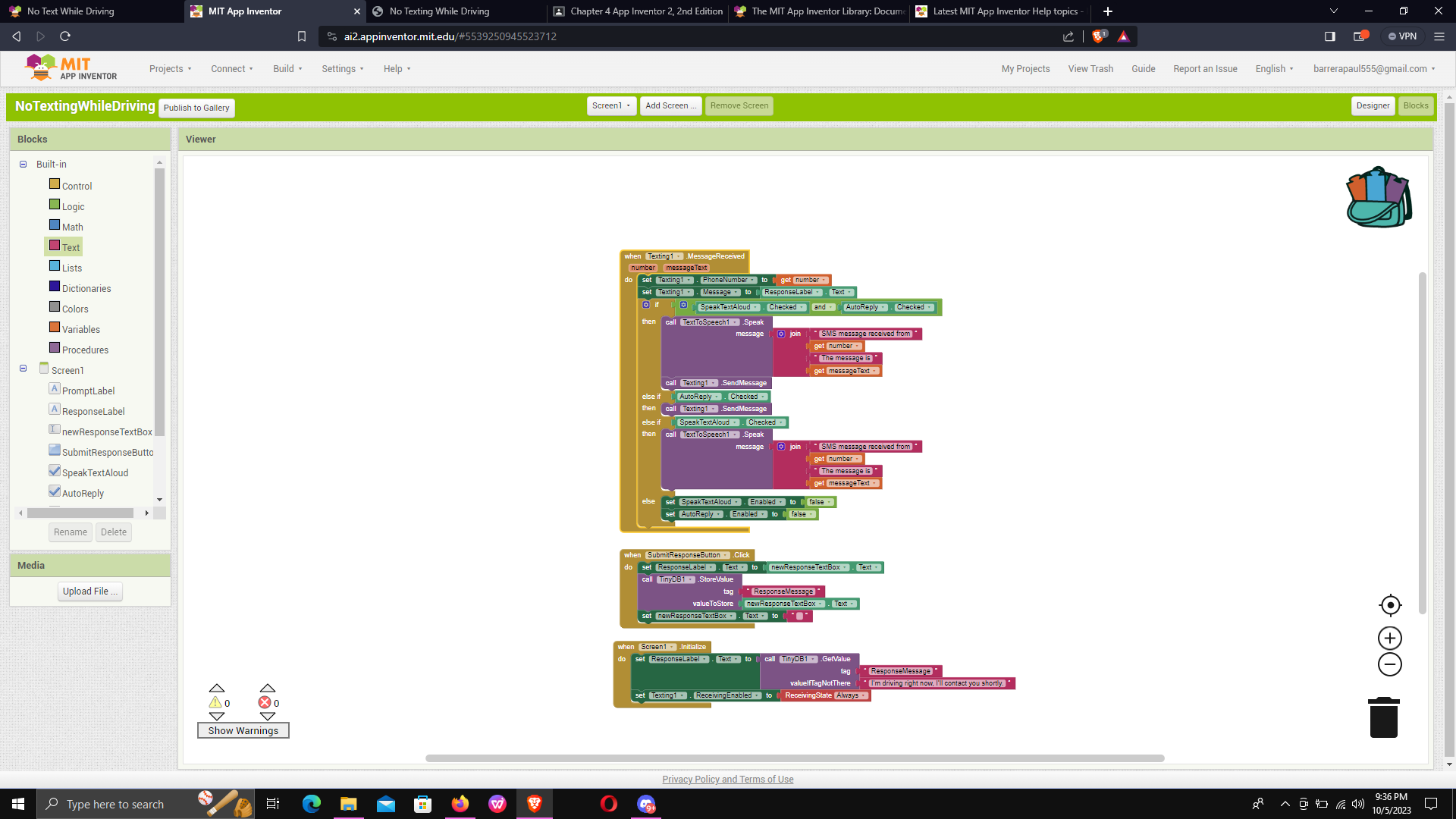Click the MIT App Inventor logo icon
Image resolution: width=1456 pixels, height=819 pixels.
point(40,68)
